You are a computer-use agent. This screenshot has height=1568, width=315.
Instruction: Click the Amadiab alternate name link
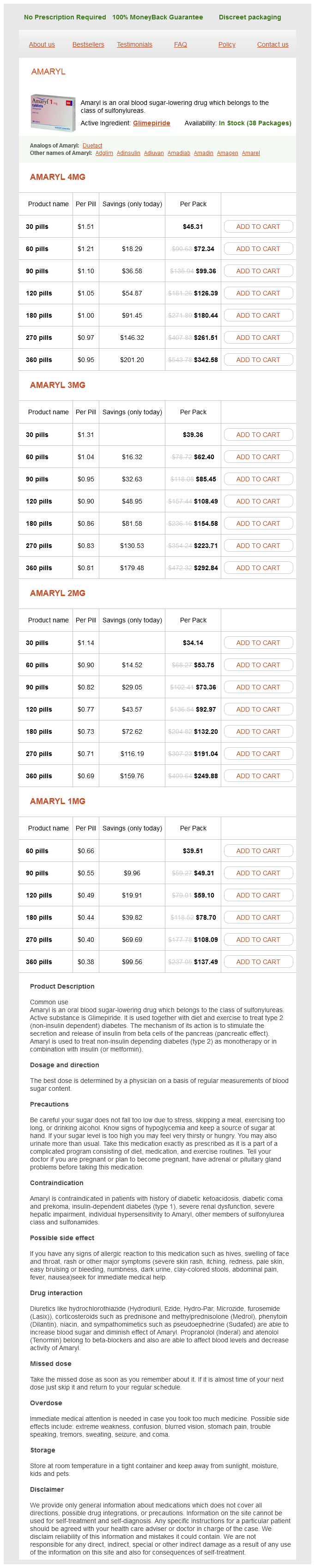179,153
